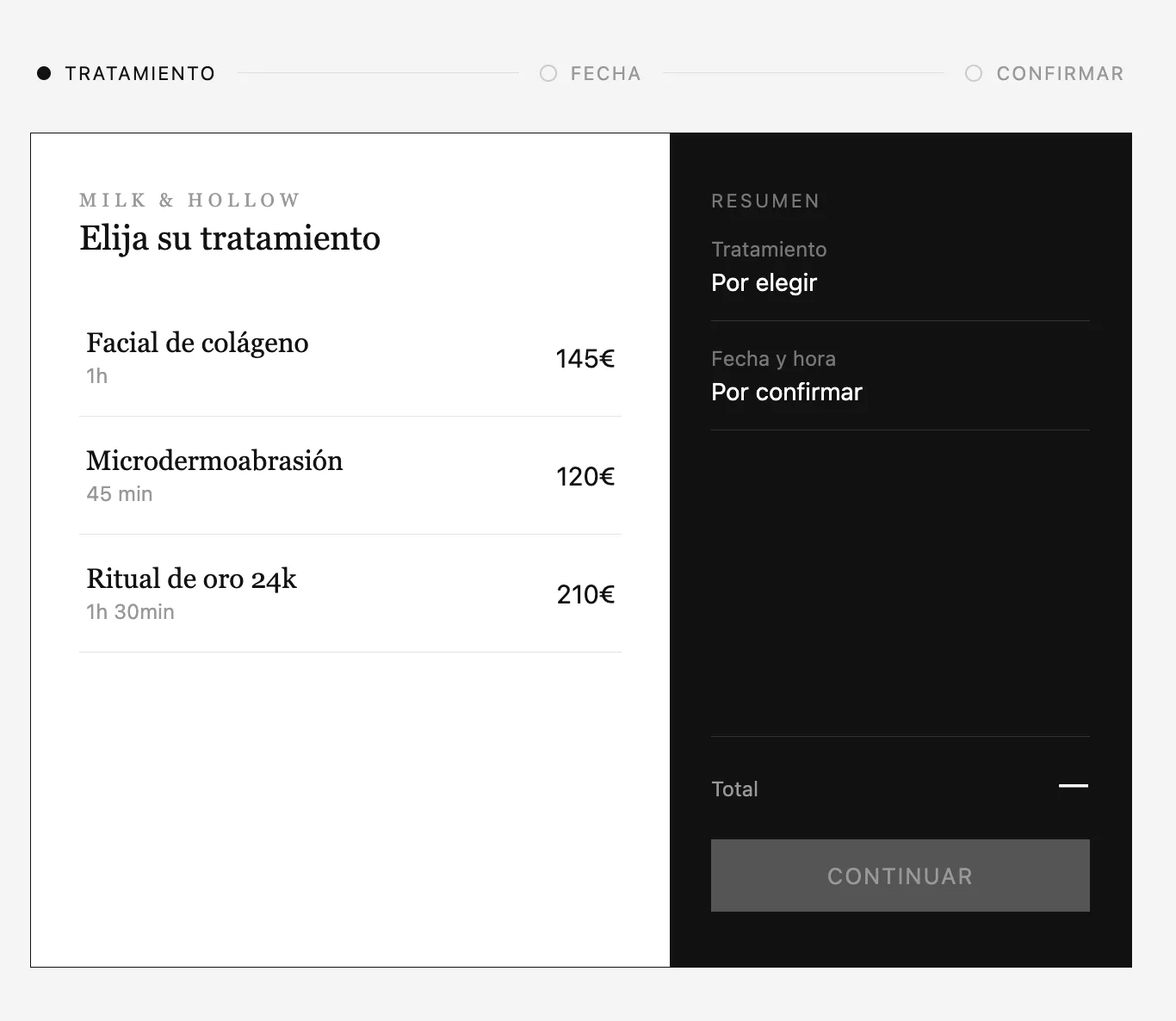Click the 'RESUMEN' heading

[765, 201]
